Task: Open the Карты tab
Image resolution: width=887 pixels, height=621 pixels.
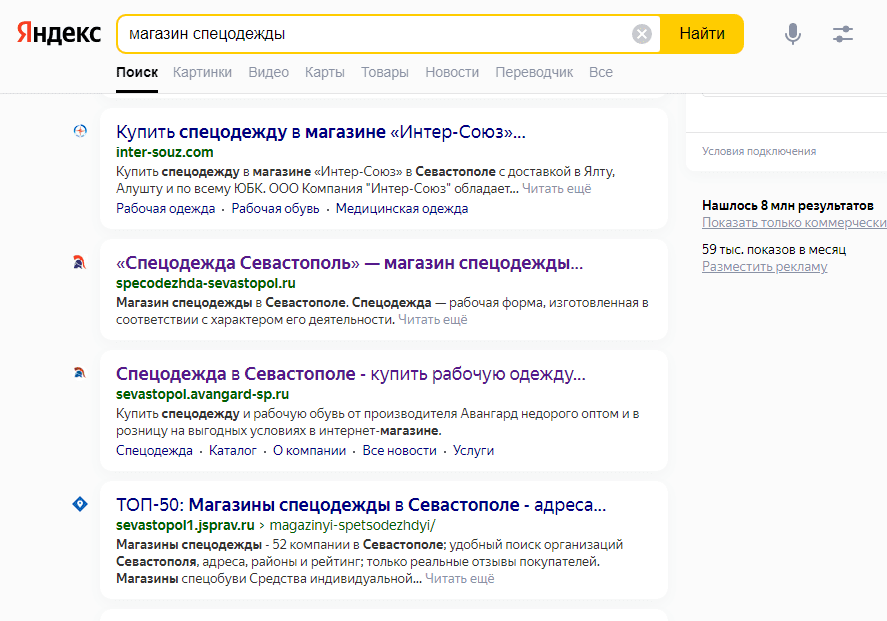Action: 325,72
